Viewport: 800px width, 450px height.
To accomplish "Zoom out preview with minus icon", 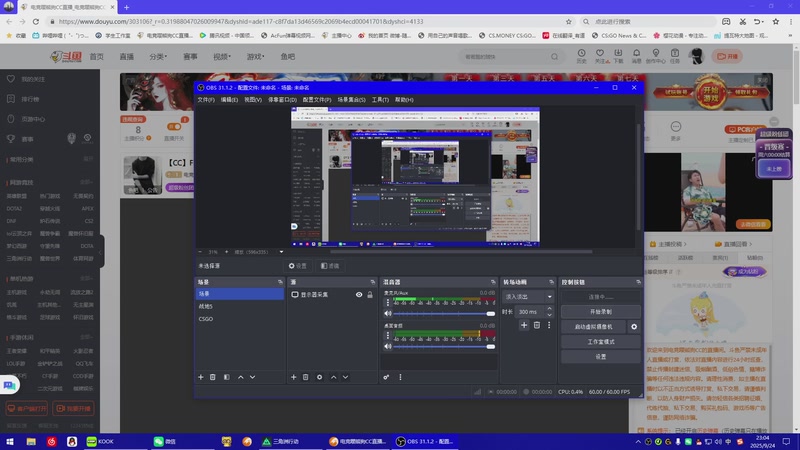I will [x=200, y=252].
